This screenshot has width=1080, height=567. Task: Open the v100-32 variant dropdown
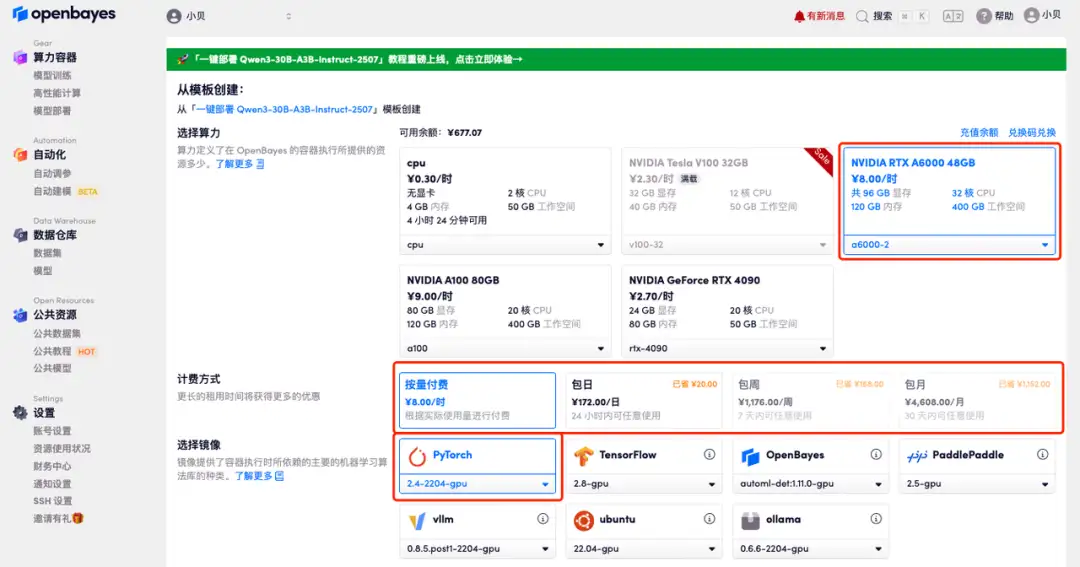(x=727, y=245)
